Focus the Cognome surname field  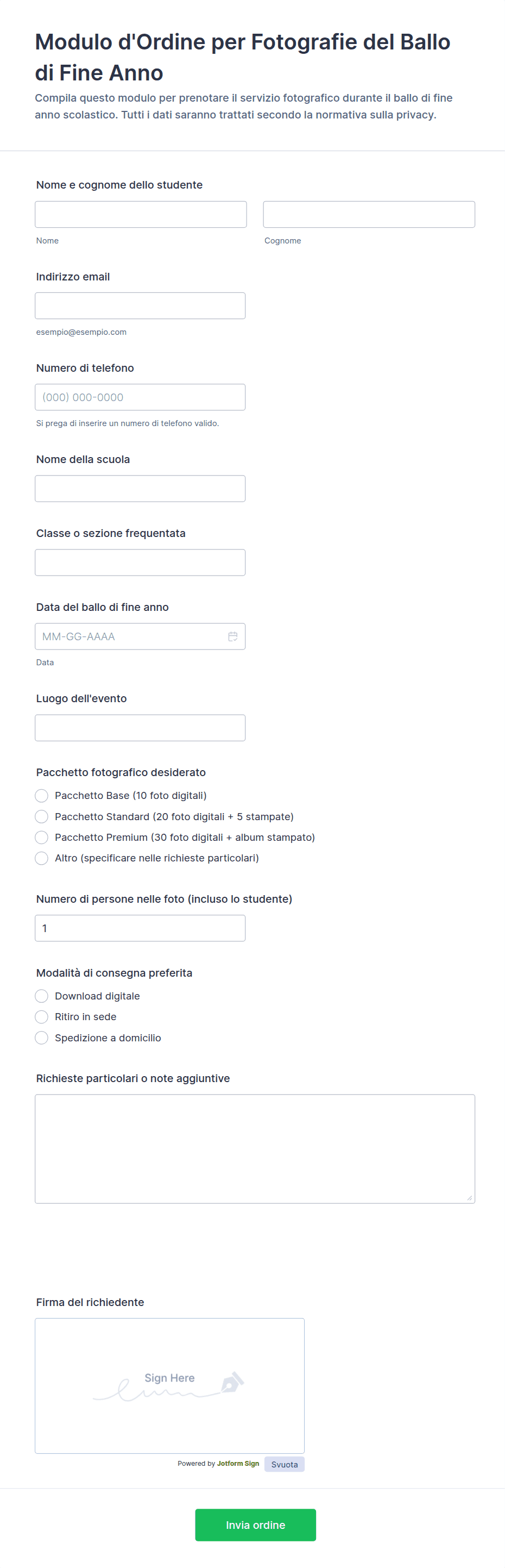(x=369, y=214)
